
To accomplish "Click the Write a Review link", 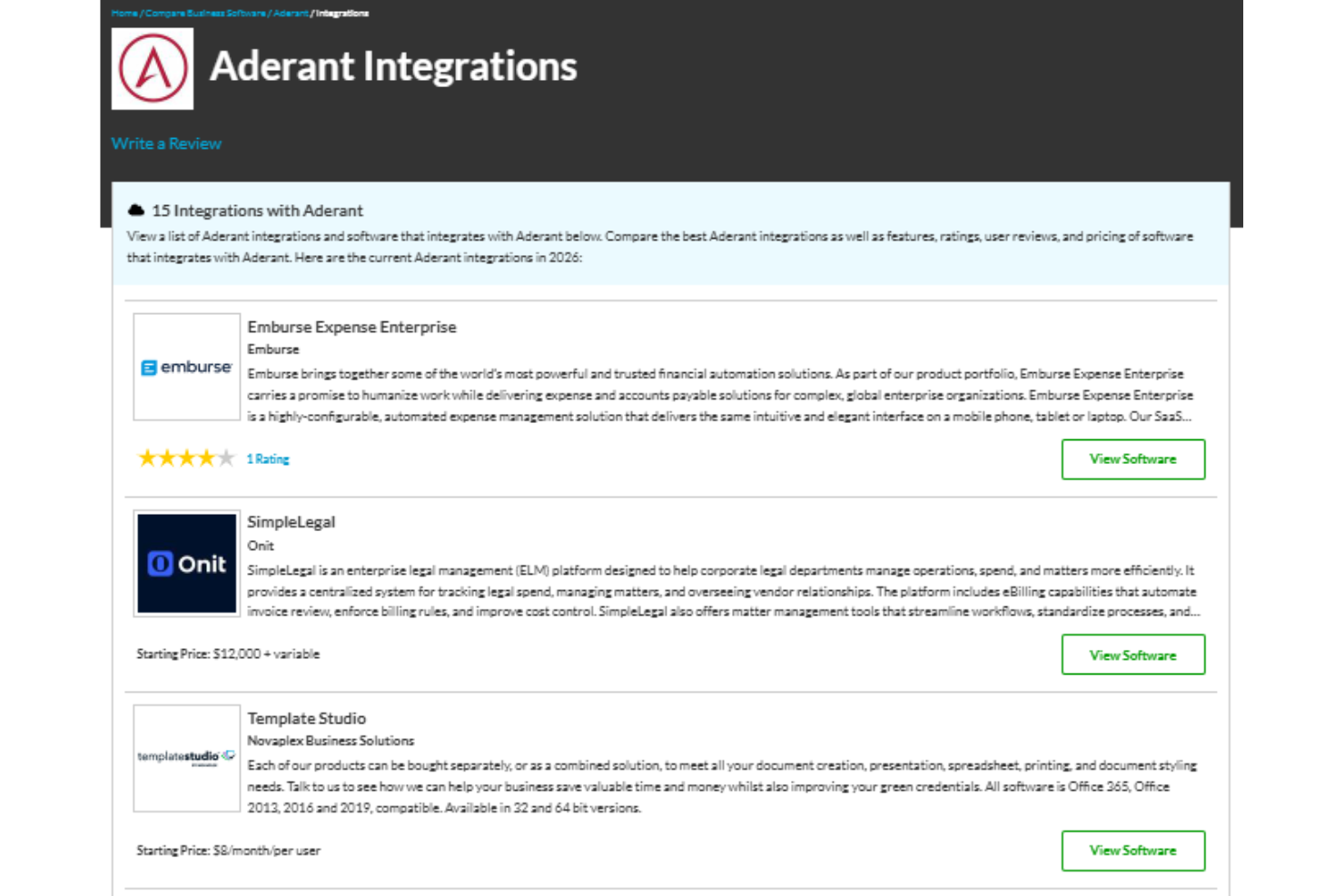I will (166, 143).
